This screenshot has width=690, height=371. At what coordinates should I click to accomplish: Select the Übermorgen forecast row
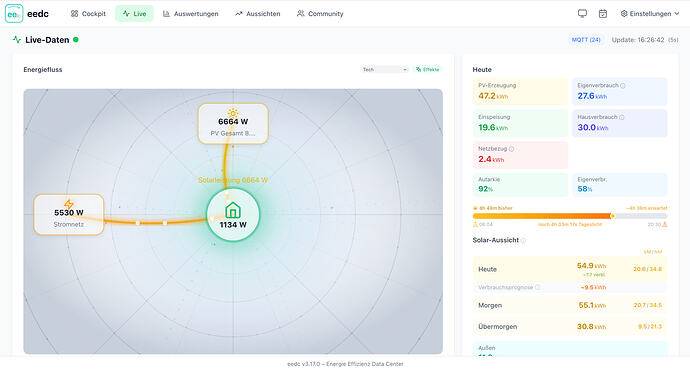click(x=570, y=327)
